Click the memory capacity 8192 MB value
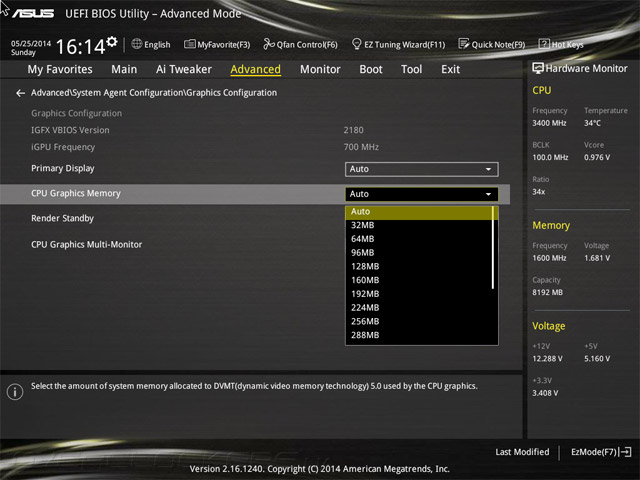Image resolution: width=640 pixels, height=480 pixels. point(548,293)
